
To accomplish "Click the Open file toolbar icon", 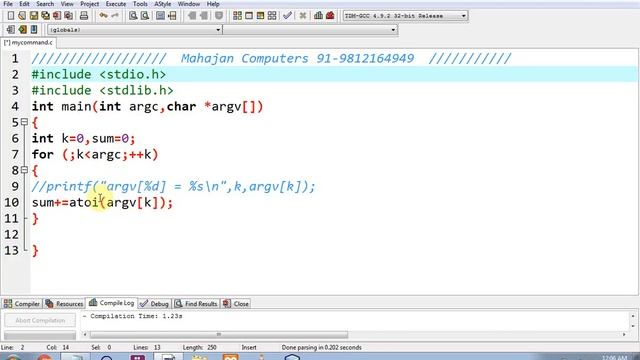I will point(22,16).
